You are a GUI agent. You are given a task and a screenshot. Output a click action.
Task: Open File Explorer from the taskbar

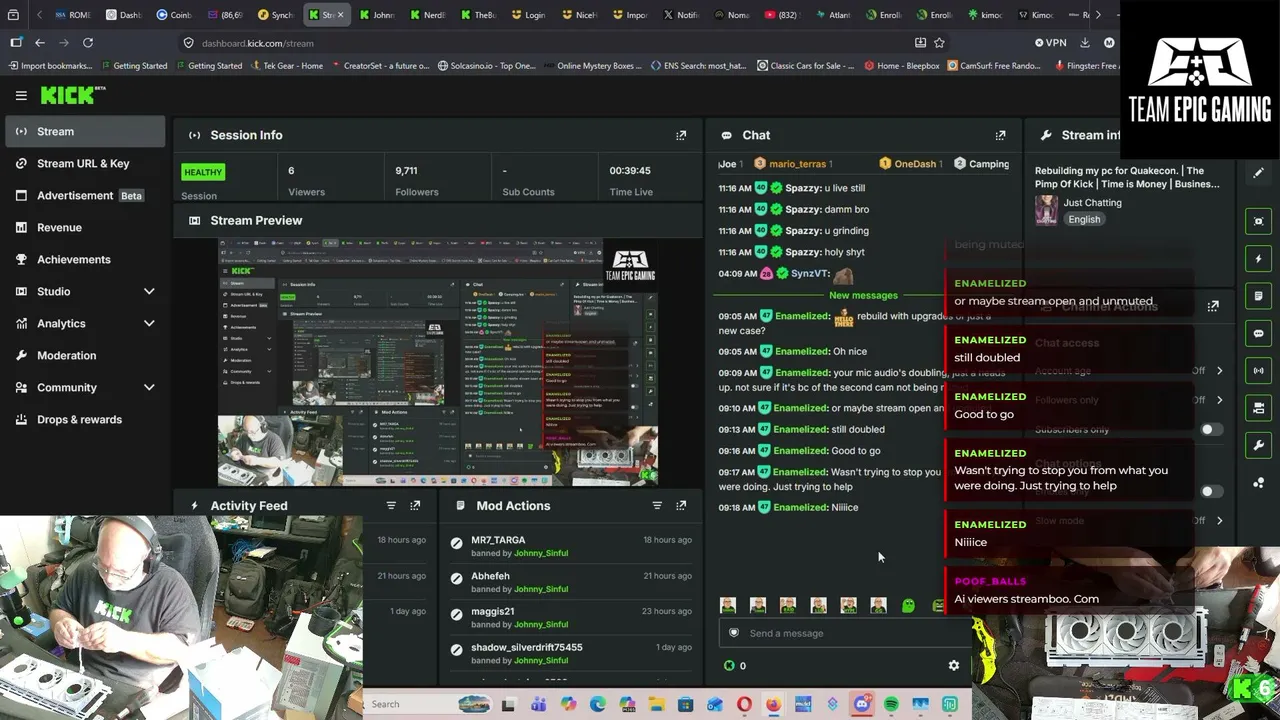[656, 704]
